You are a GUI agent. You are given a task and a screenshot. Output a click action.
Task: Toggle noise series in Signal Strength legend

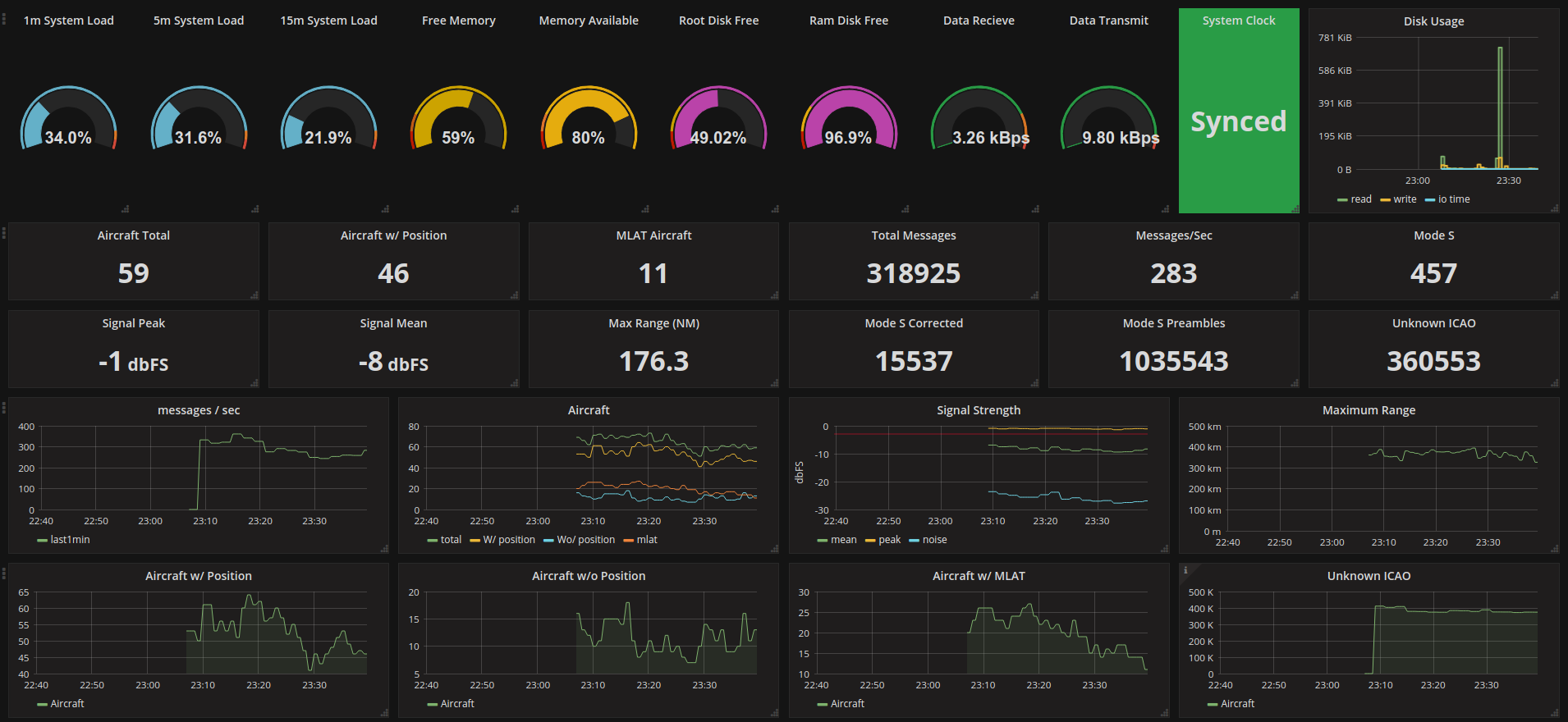[934, 540]
